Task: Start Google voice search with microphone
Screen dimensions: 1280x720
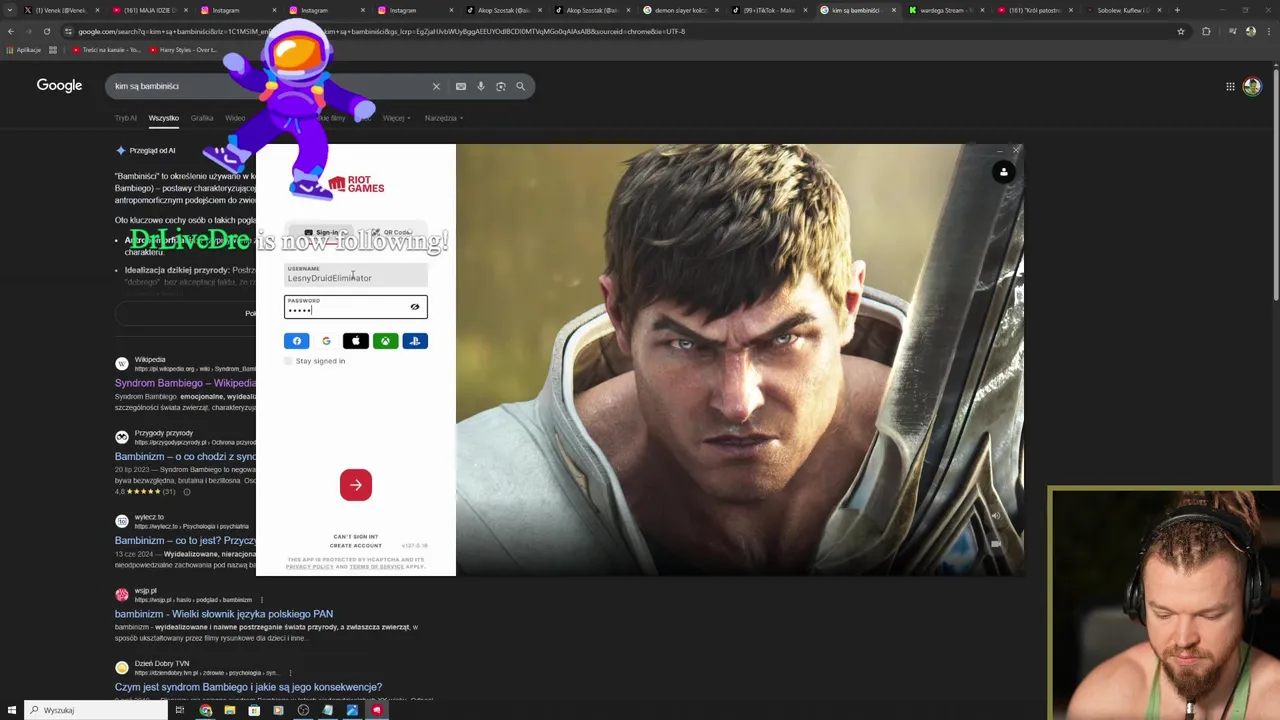Action: (481, 86)
